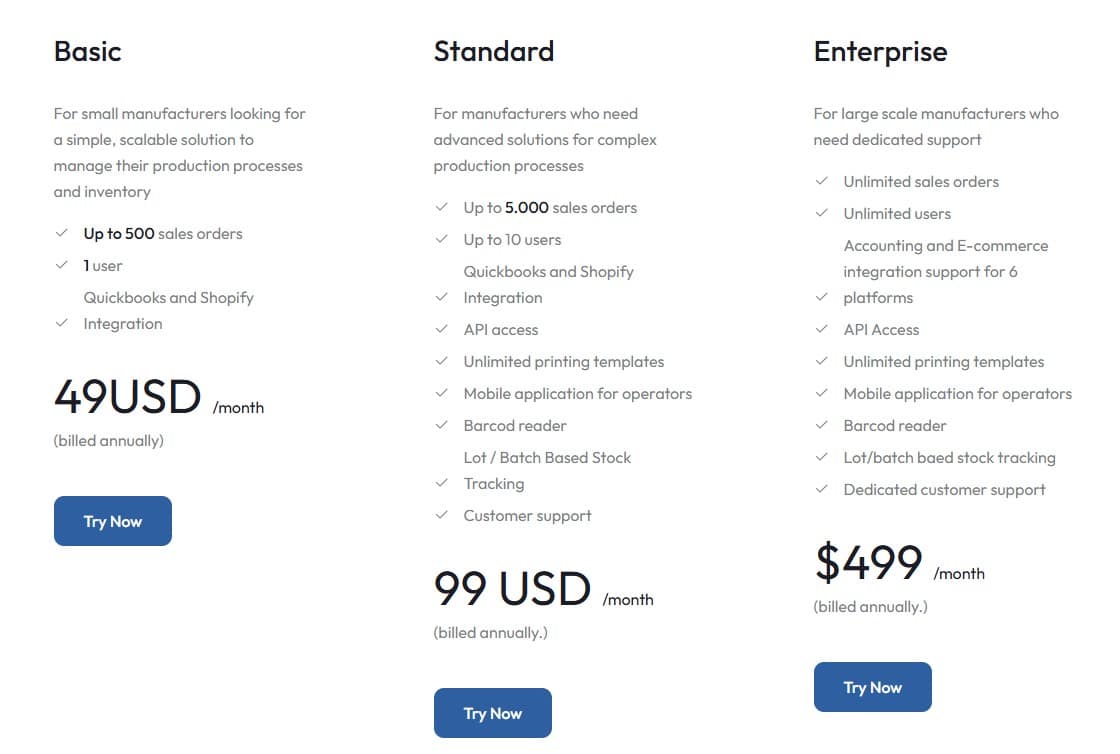Click the checkmark beside Customer support in Standard
1120x754 pixels.
pos(442,515)
